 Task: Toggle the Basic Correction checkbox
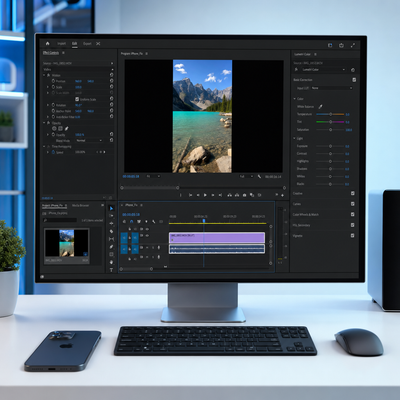coord(354,80)
